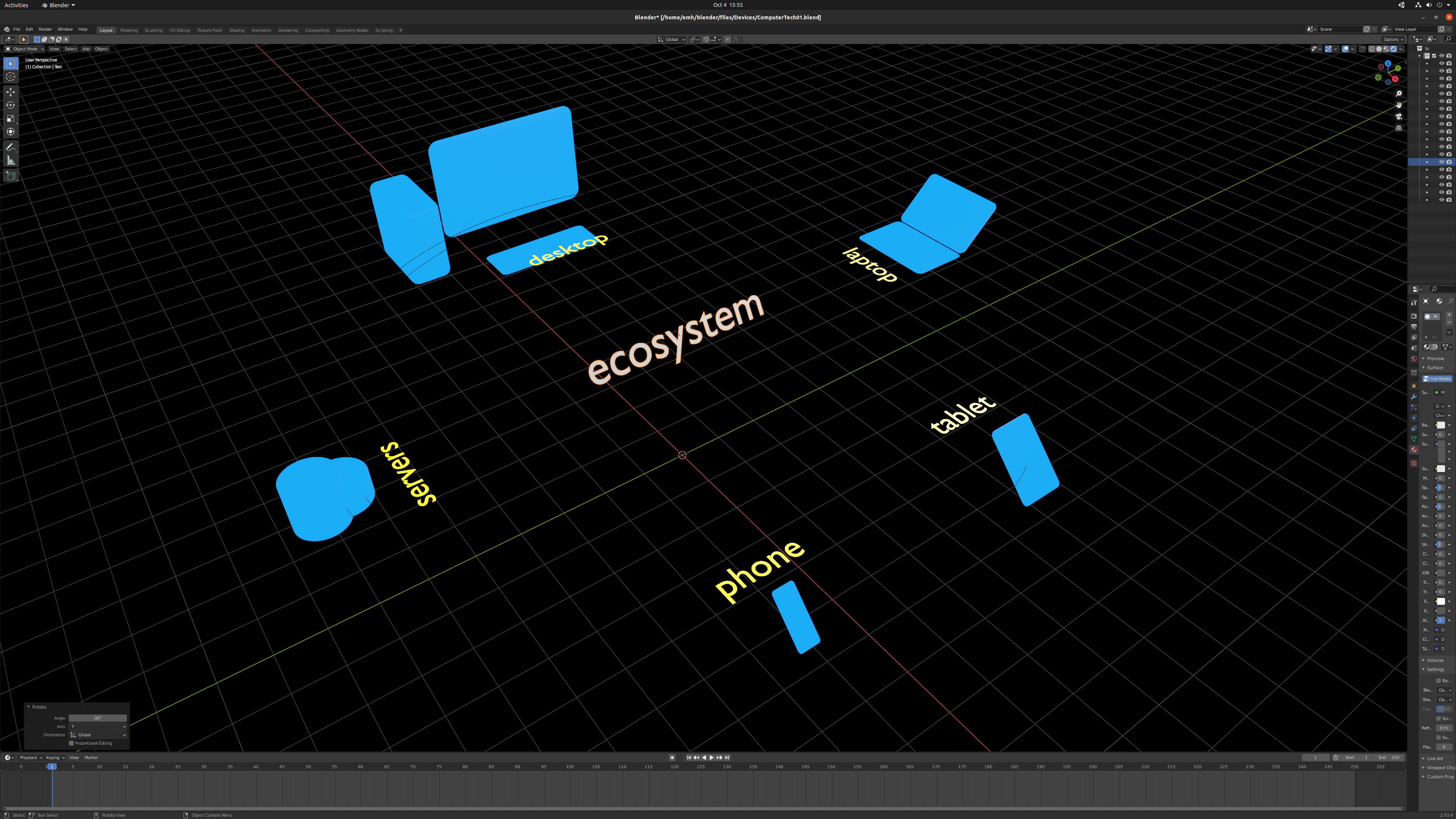Click the Base Color swatch
Screen dimensions: 1456x819
tap(1441, 425)
